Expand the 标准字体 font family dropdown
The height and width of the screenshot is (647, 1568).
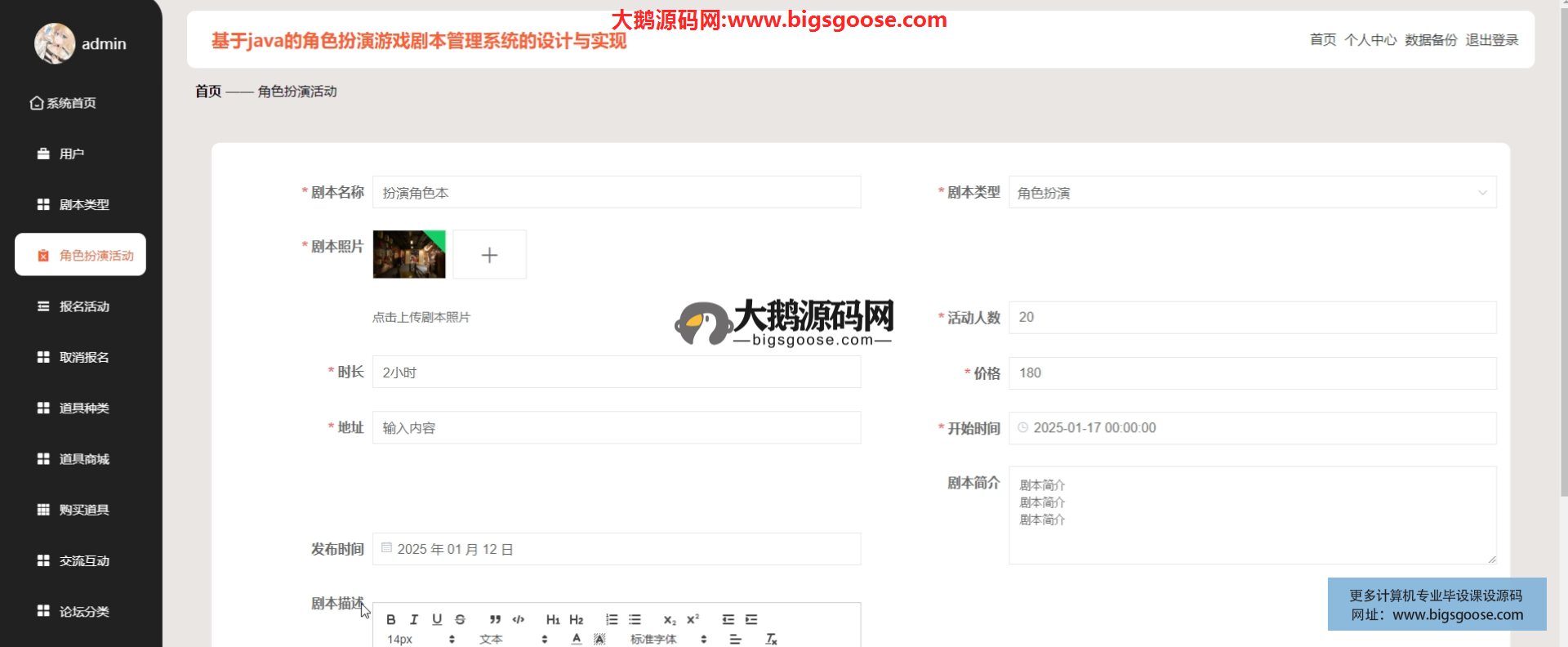click(667, 639)
